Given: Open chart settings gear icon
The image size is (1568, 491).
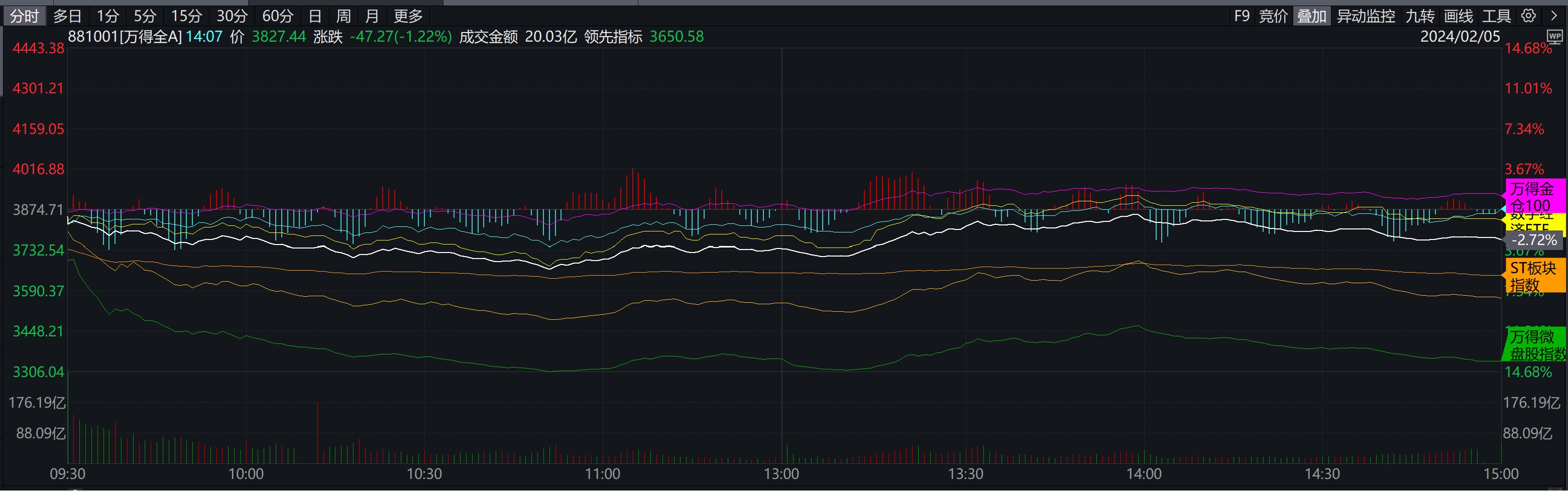Looking at the screenshot, I should (1528, 16).
